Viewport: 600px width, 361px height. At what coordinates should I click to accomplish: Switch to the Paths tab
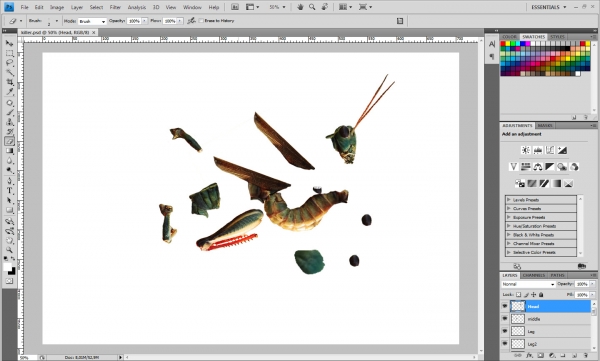click(x=557, y=275)
